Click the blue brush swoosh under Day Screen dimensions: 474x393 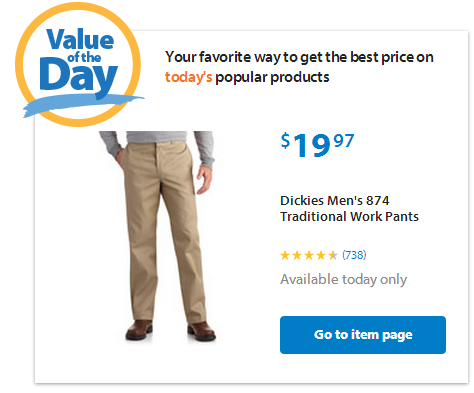click(83, 105)
